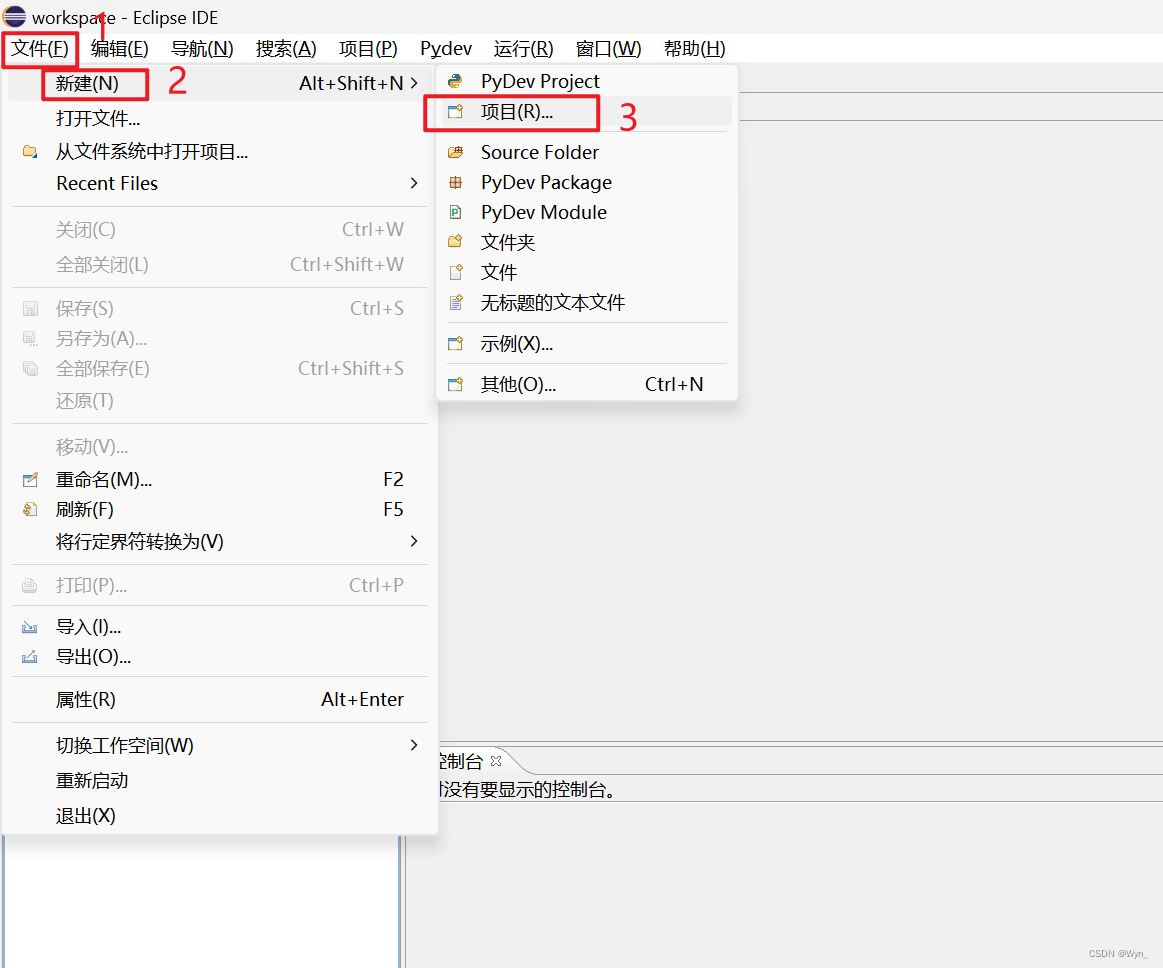Image resolution: width=1163 pixels, height=968 pixels.
Task: Click the import icon beside 导入(I)...
Action: pos(30,627)
